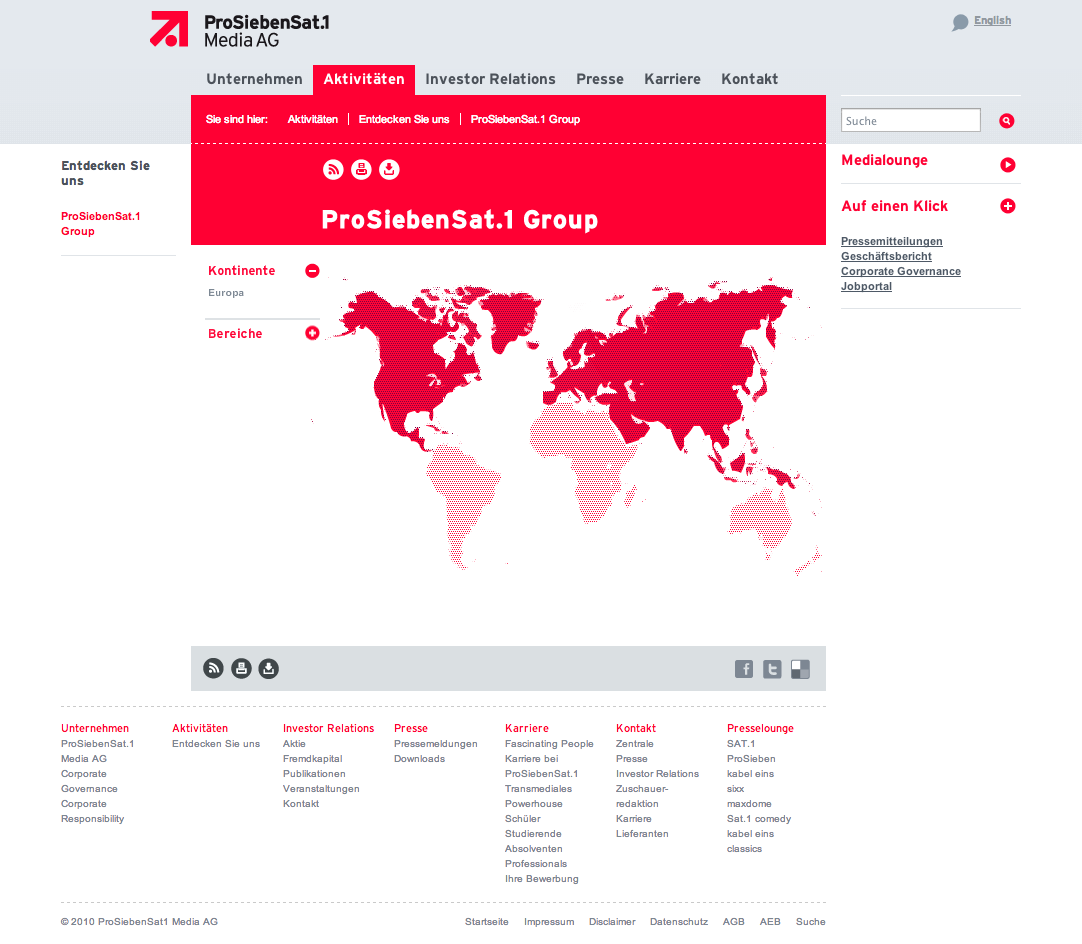The height and width of the screenshot is (944, 1082).
Task: Open Veranstaltungen footer link
Action: tap(321, 789)
